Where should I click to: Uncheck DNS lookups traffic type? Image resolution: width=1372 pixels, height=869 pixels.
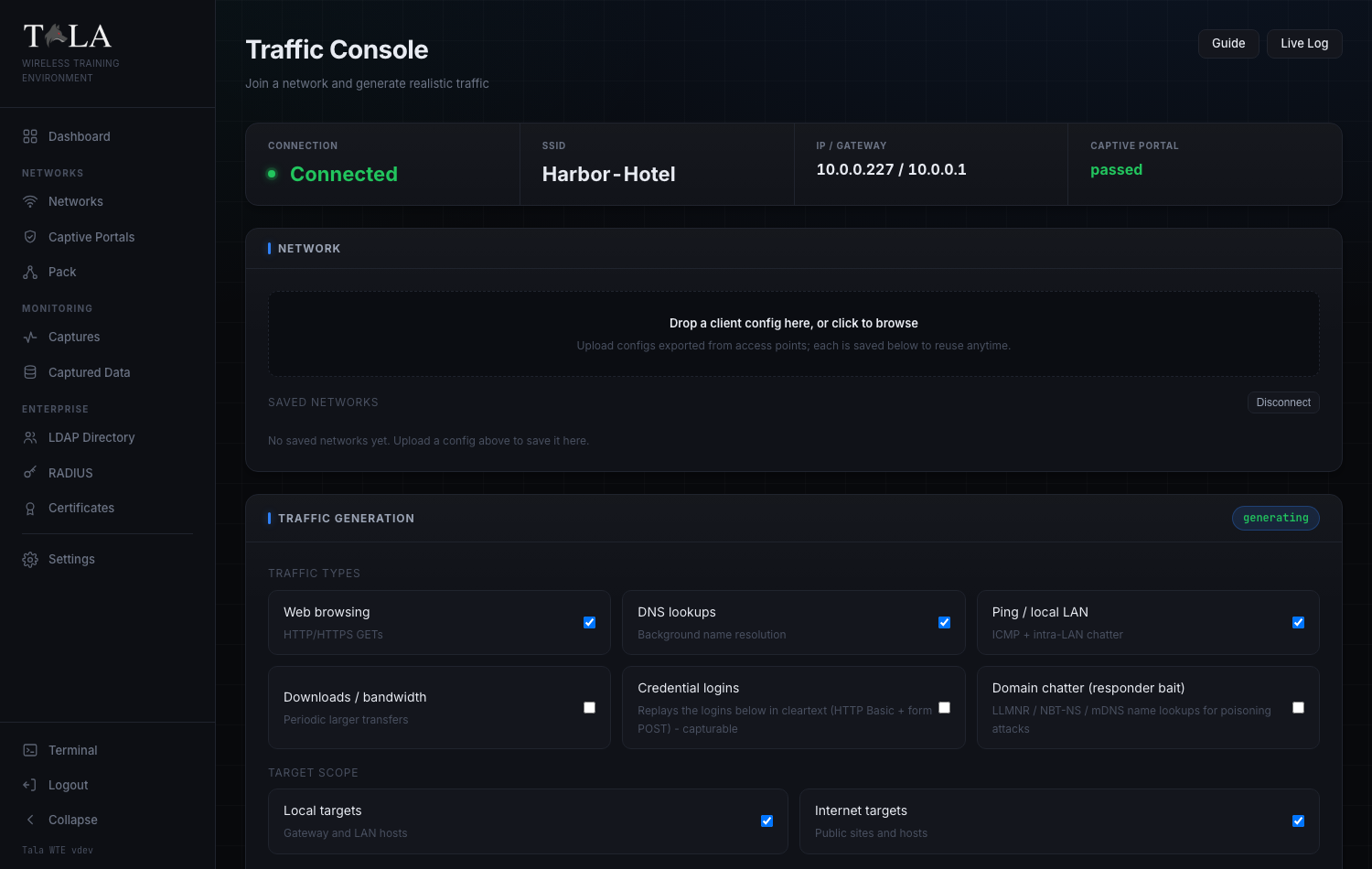coord(944,623)
